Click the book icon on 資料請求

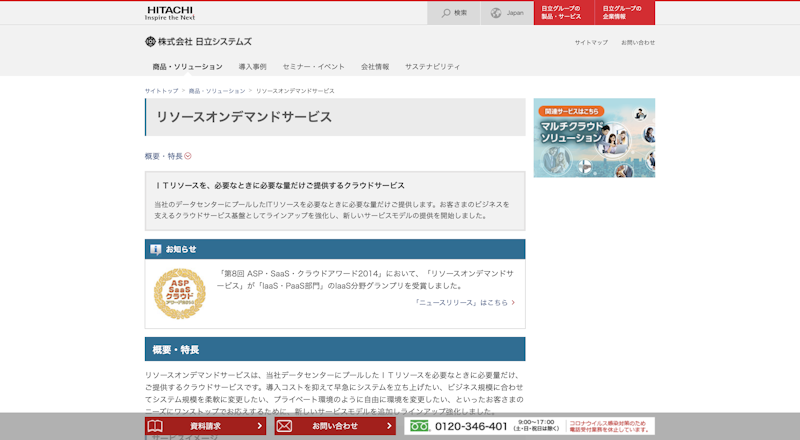pos(155,426)
